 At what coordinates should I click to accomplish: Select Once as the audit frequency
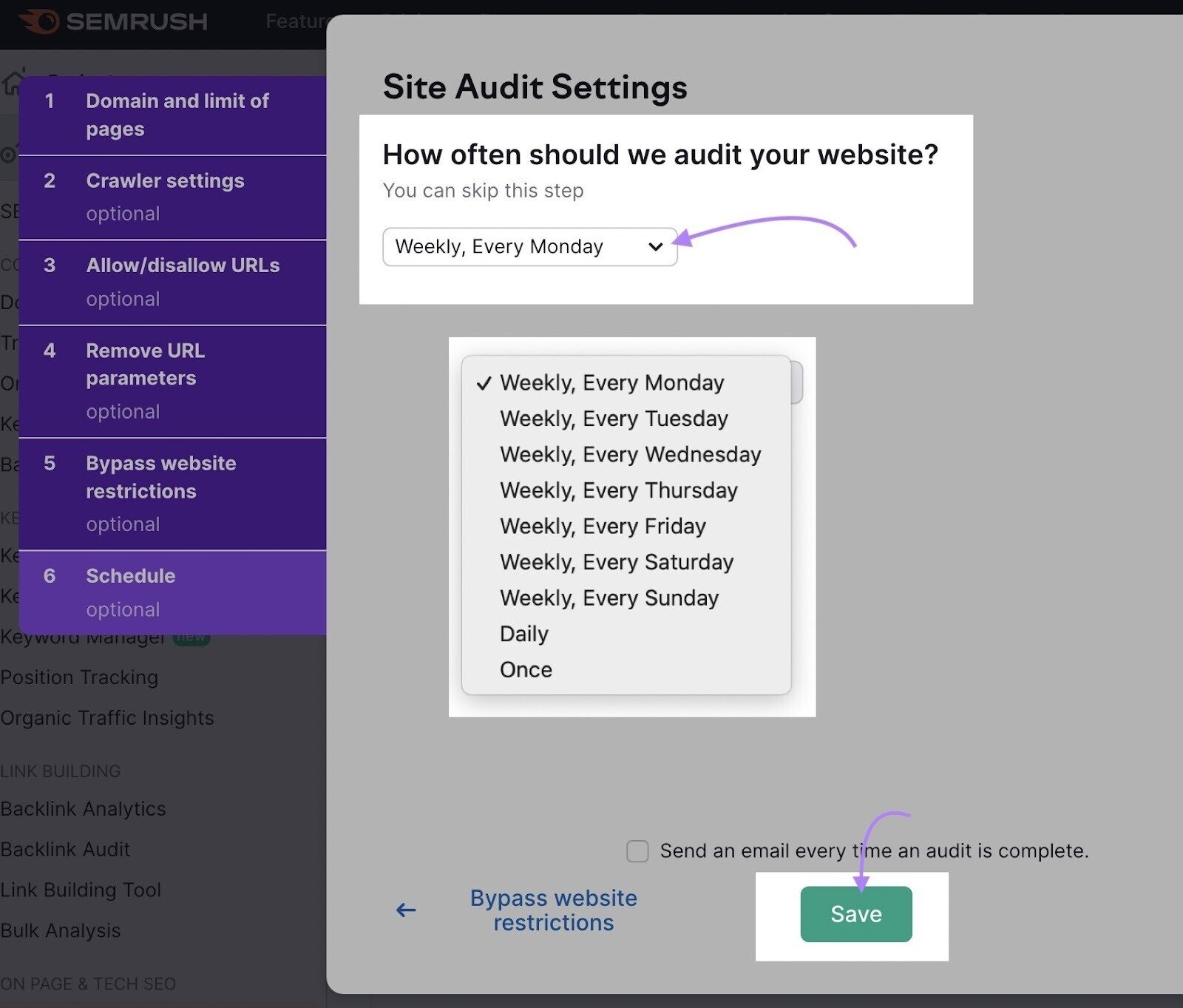526,669
